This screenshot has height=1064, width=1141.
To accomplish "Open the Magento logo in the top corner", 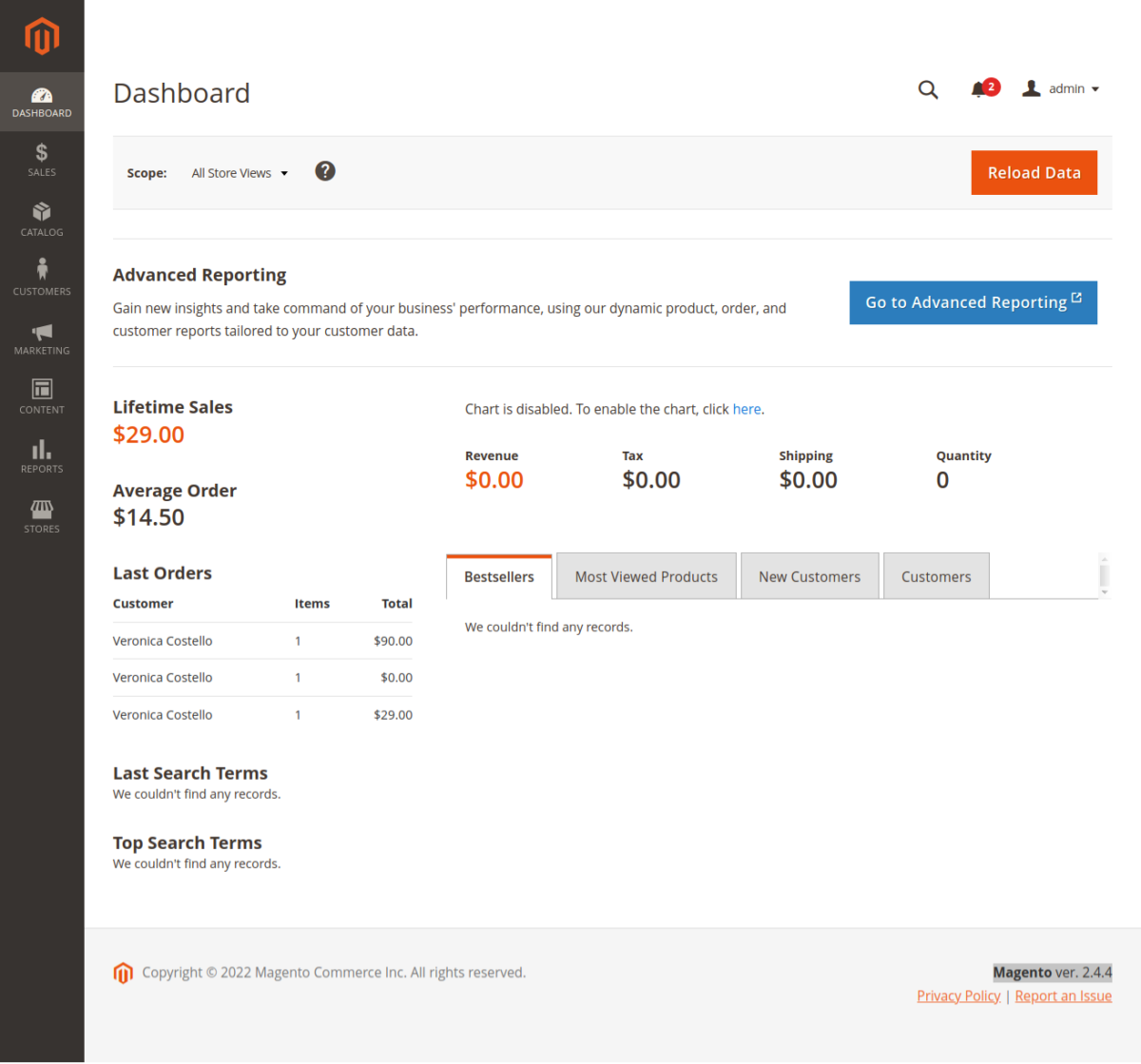I will (41, 38).
